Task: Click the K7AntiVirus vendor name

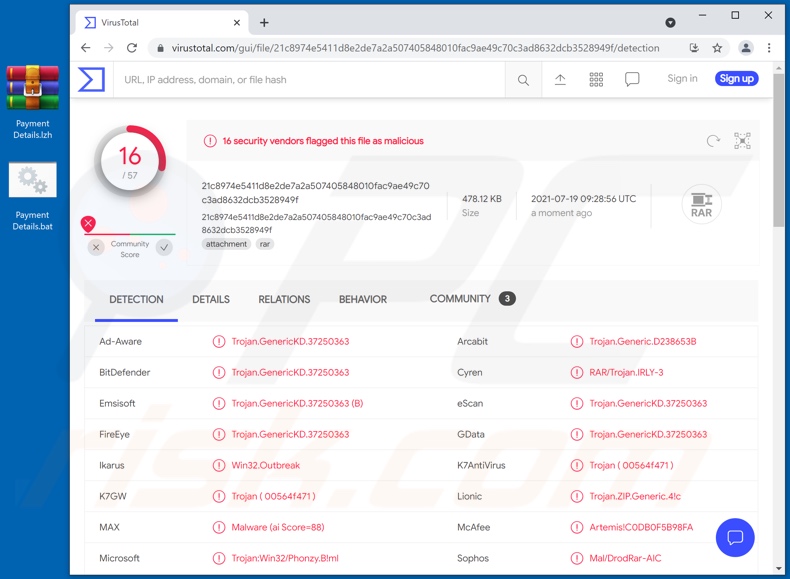Action: pyautogui.click(x=481, y=465)
